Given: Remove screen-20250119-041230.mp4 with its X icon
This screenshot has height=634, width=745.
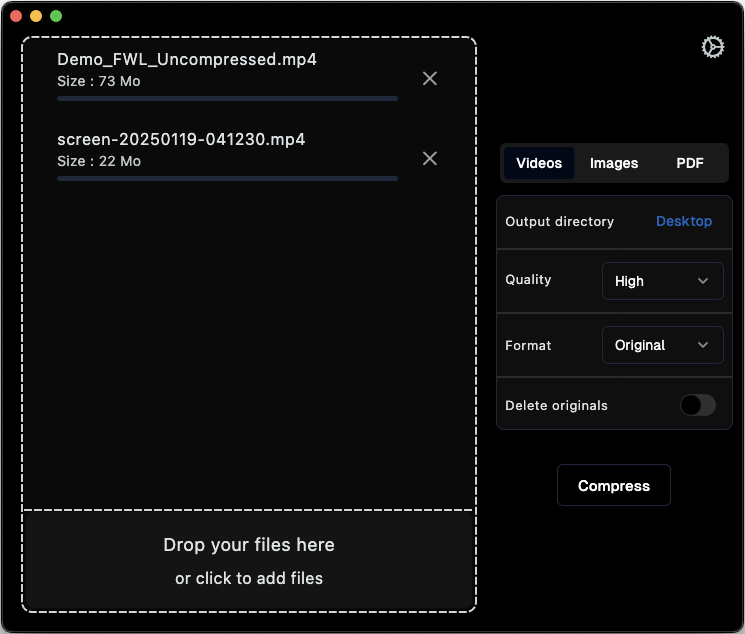Looking at the screenshot, I should coord(430,158).
